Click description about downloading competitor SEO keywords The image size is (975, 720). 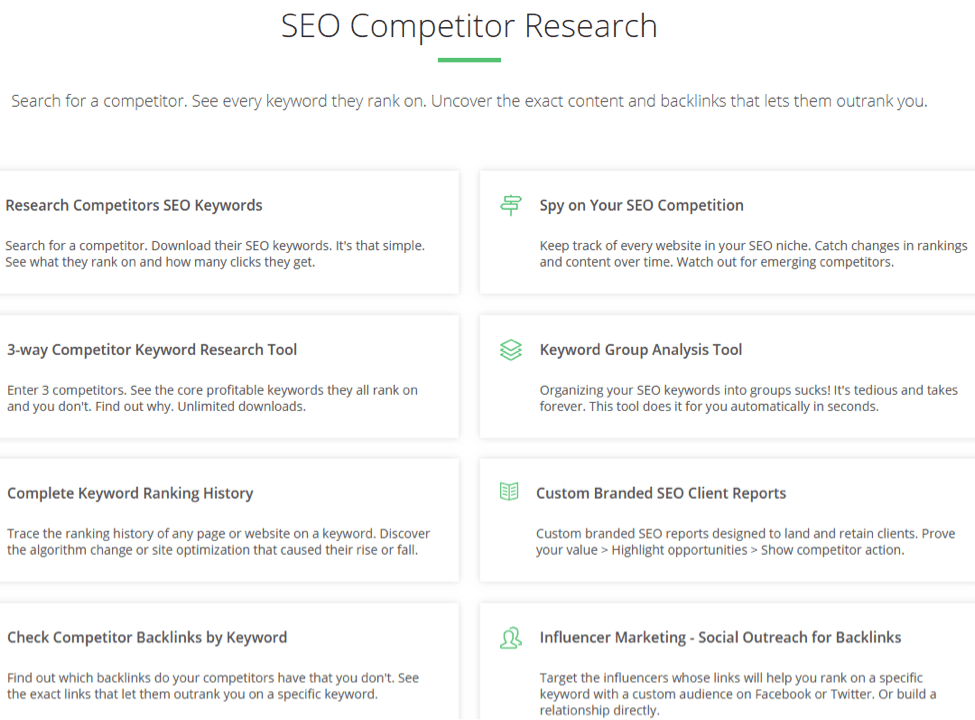pyautogui.click(x=215, y=254)
